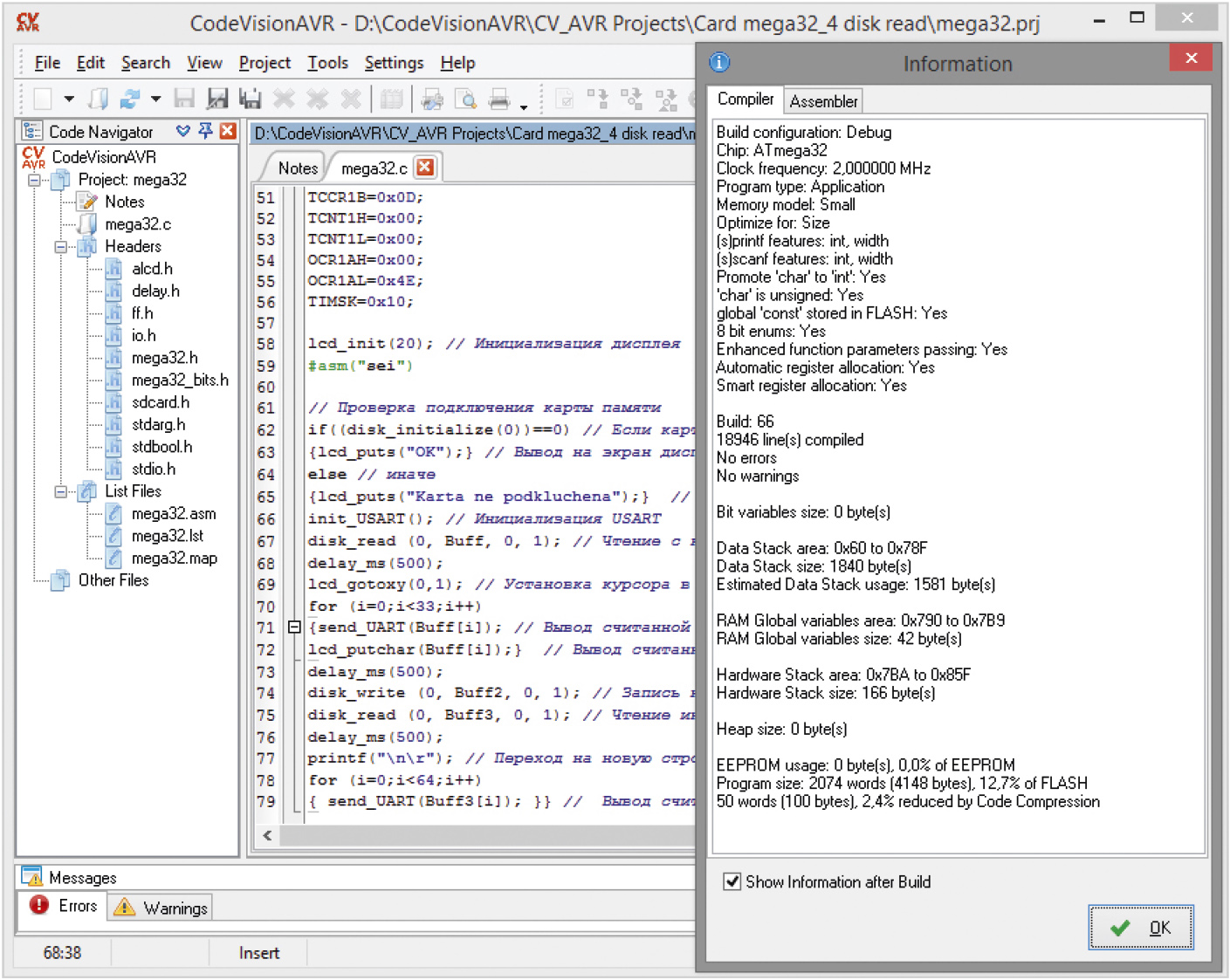Pin the Code Navigator panel
1230x980 pixels.
(205, 131)
